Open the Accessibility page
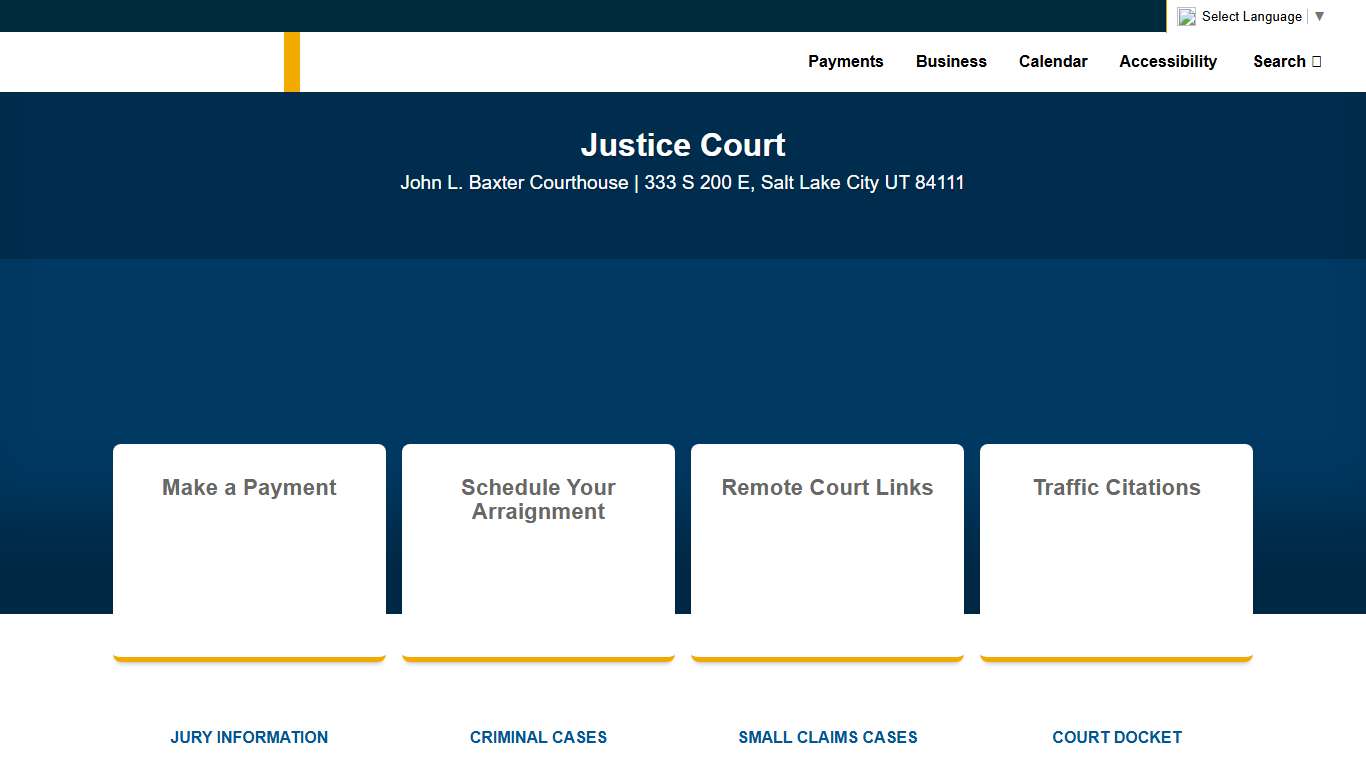Screen dimensions: 1366x768 coord(1168,61)
